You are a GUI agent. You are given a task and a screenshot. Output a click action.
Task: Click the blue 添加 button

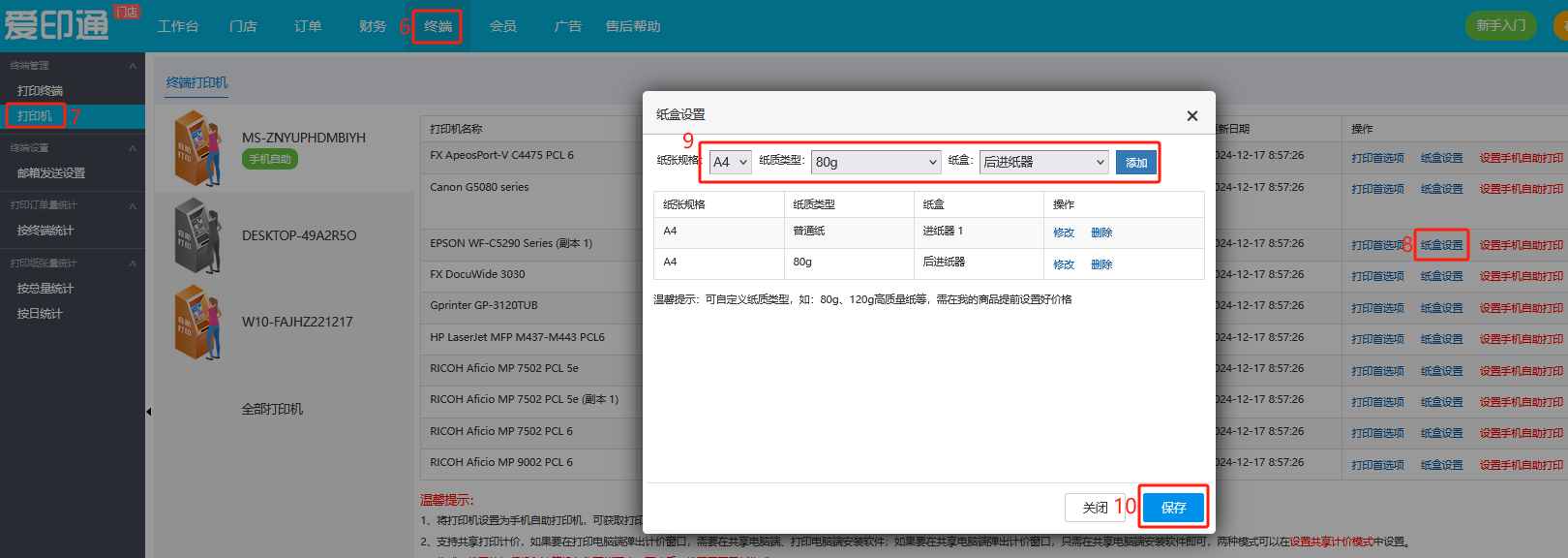pyautogui.click(x=1135, y=163)
